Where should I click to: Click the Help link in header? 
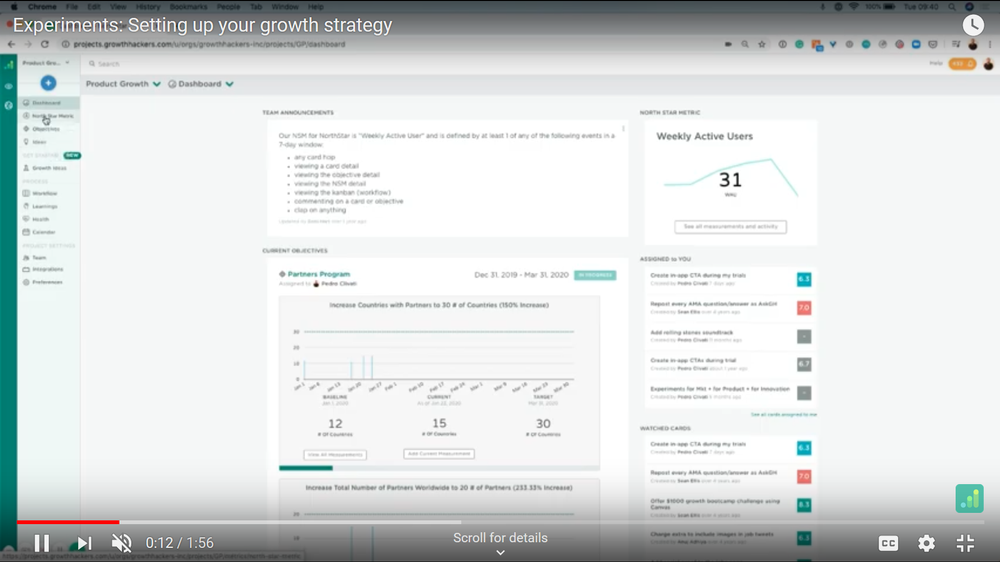(x=936, y=63)
